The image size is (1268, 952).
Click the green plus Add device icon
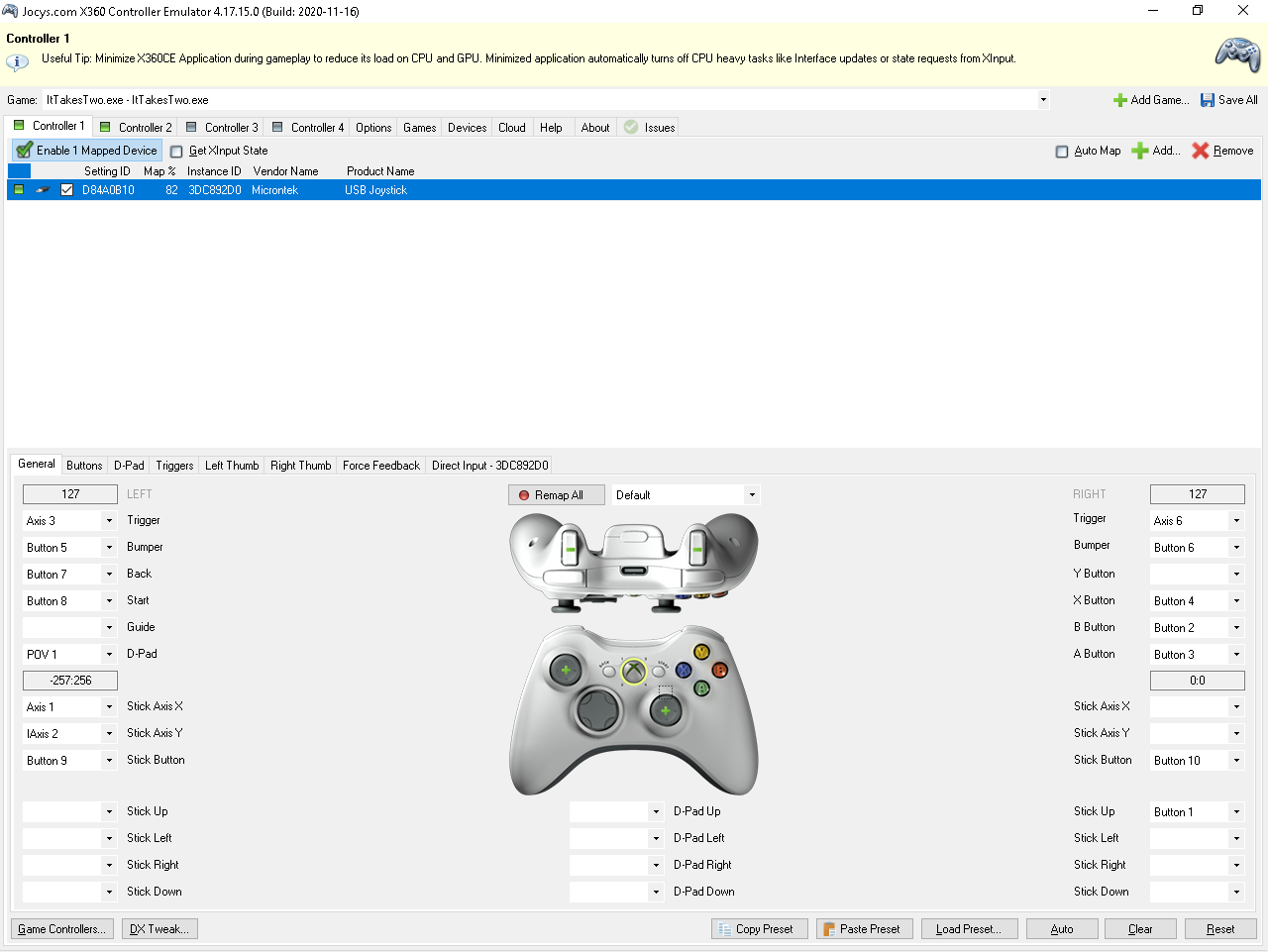tap(1140, 151)
